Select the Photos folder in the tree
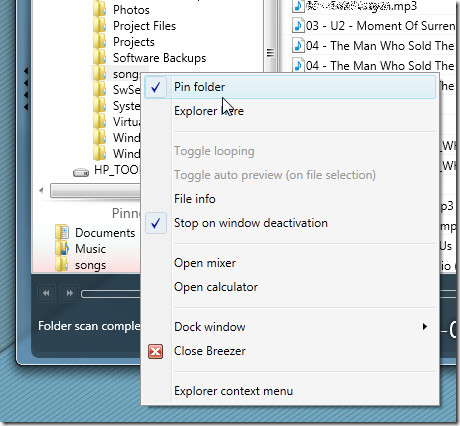The width and height of the screenshot is (460, 426). pyautogui.click(x=131, y=10)
